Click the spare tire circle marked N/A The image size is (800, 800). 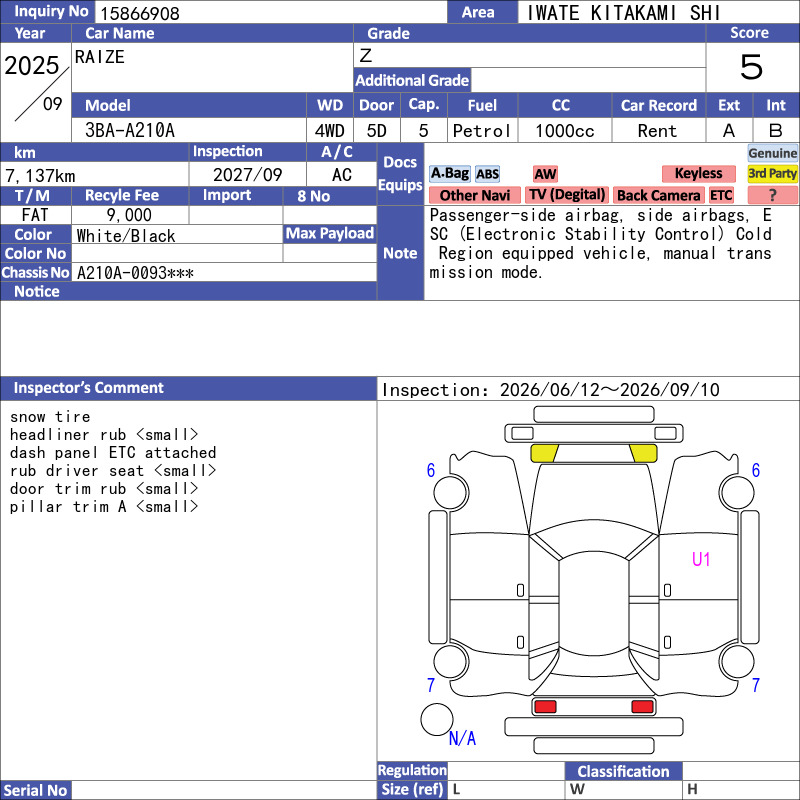pyautogui.click(x=437, y=719)
